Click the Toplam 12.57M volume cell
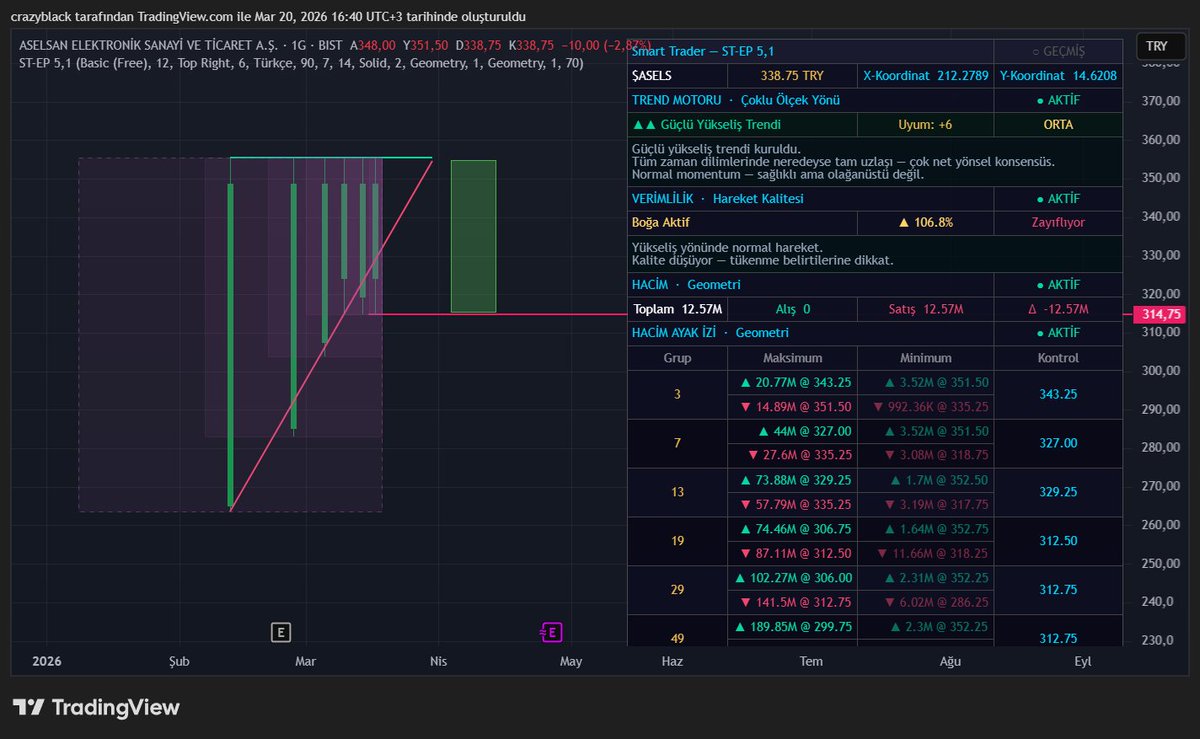 (679, 309)
